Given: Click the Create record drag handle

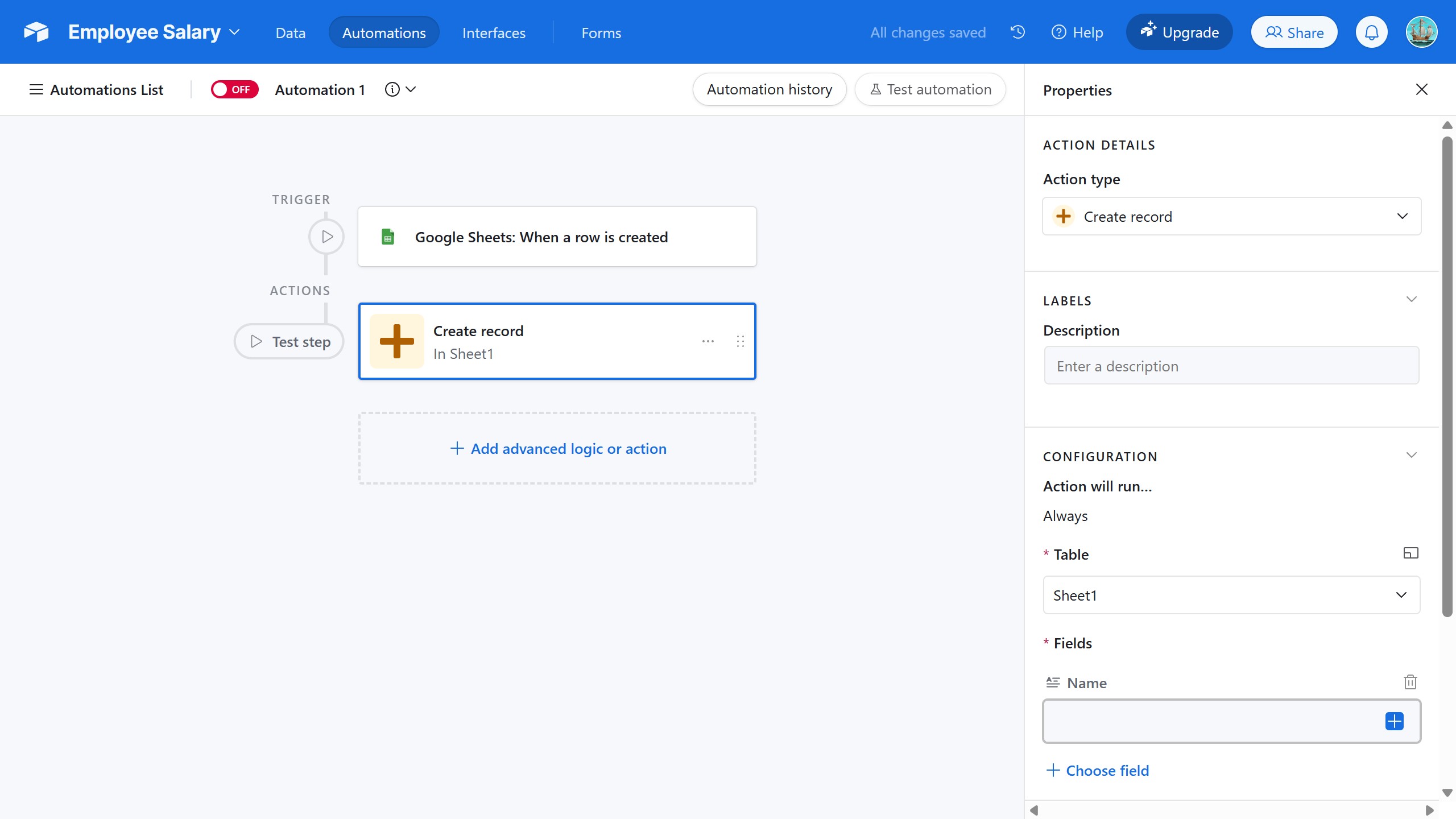Looking at the screenshot, I should [740, 341].
